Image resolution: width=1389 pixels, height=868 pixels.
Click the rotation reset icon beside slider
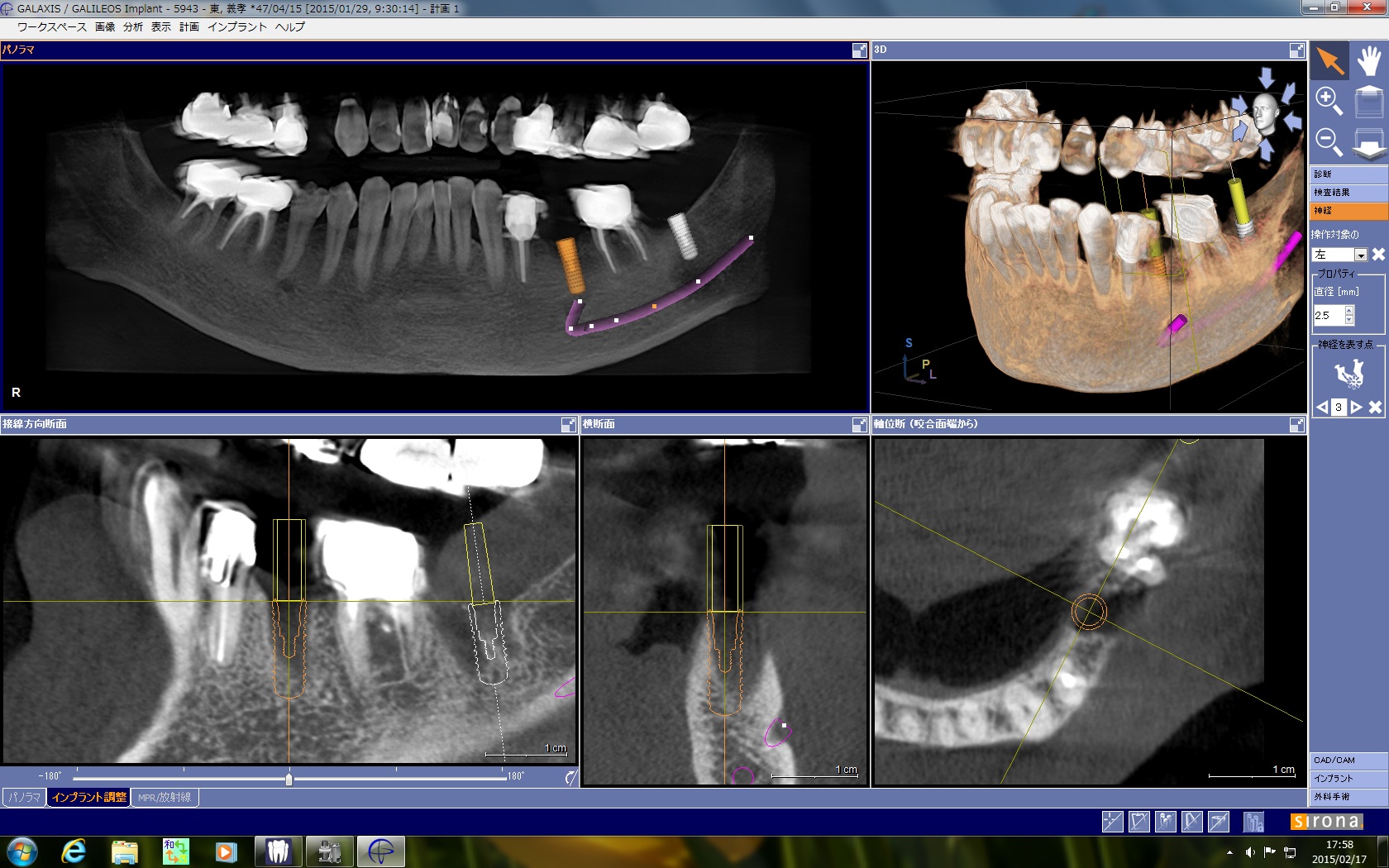[x=570, y=777]
